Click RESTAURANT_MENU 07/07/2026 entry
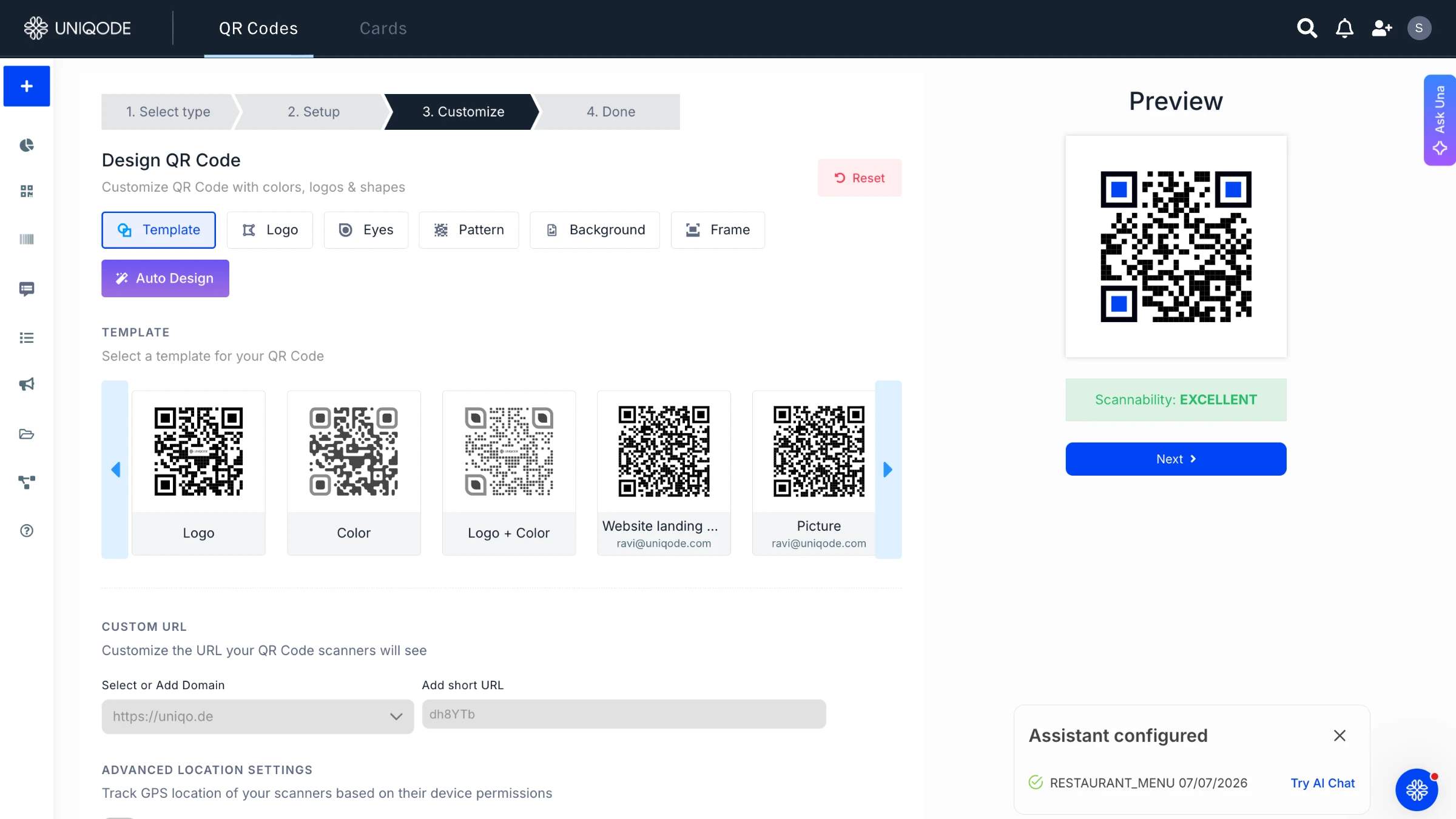Screen dimensions: 1456x819 (1148, 783)
